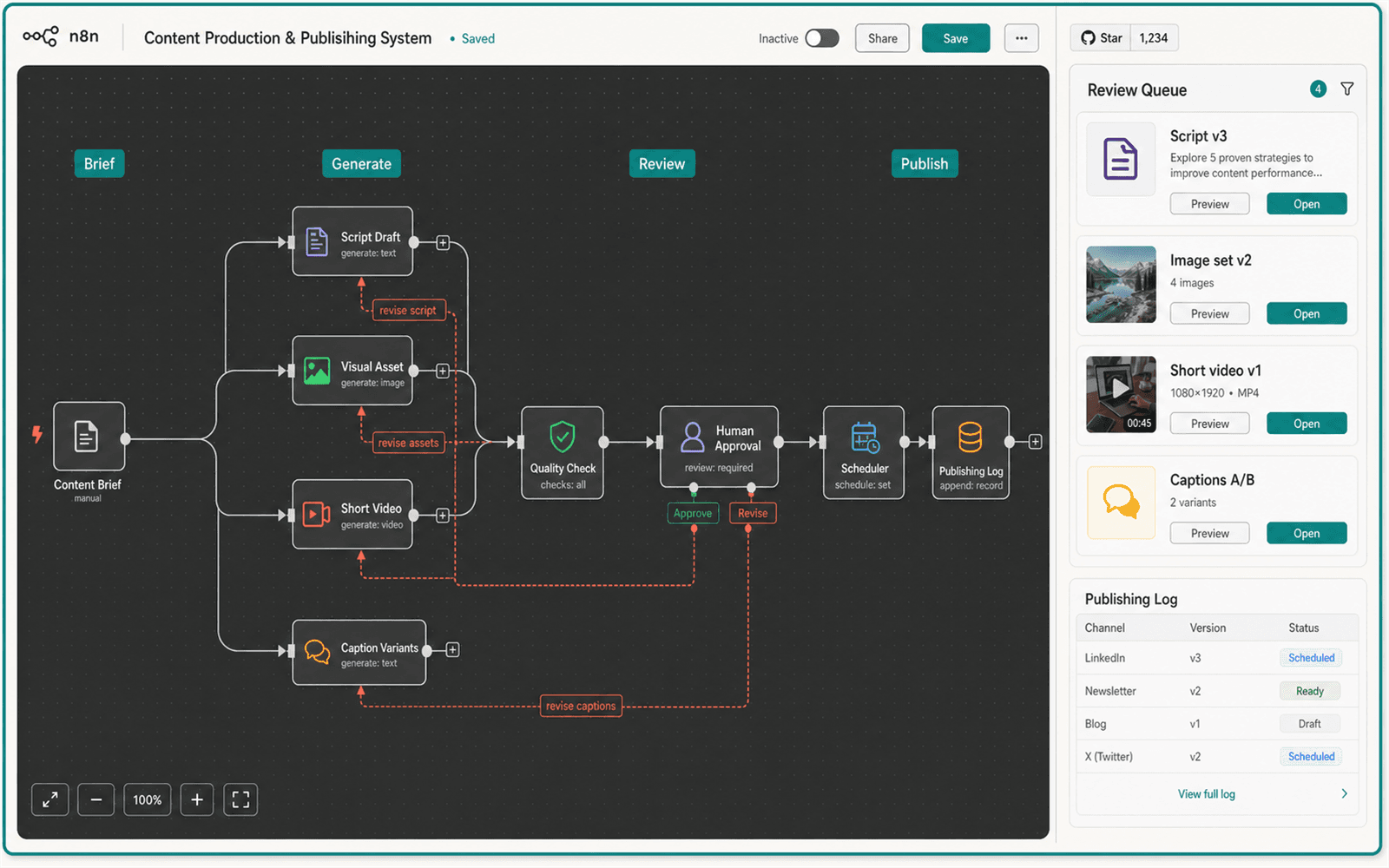
Task: Click the chevron next to View full log
Action: (1344, 793)
